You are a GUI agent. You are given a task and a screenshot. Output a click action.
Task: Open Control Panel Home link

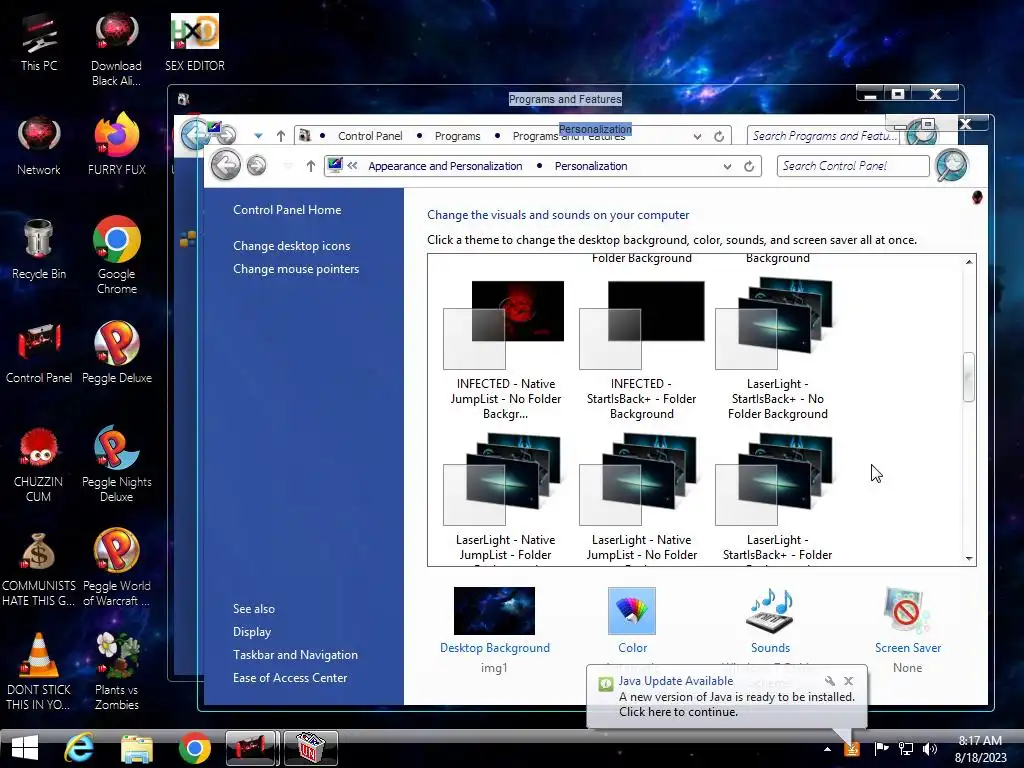coord(287,210)
